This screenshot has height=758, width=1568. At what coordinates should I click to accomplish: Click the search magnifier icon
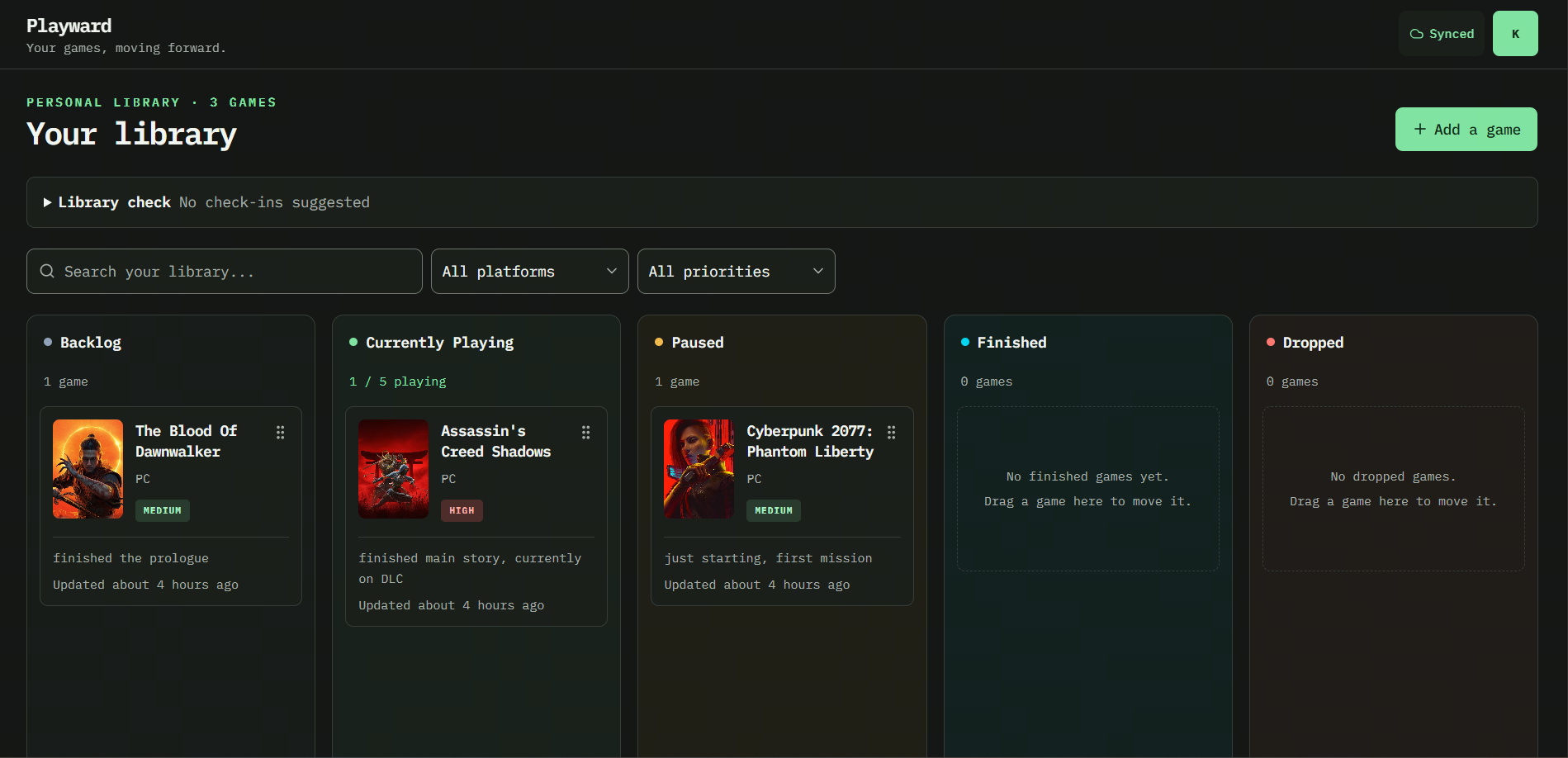[47, 271]
